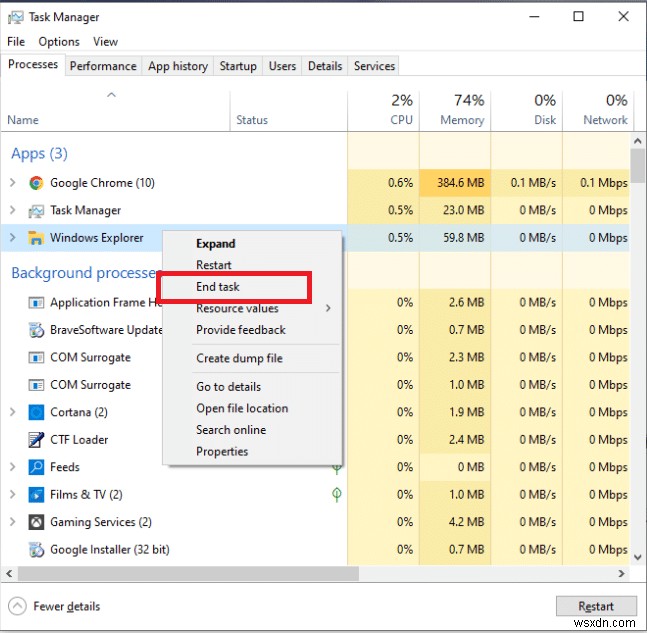Click the Restart button at bottom right

tap(596, 606)
